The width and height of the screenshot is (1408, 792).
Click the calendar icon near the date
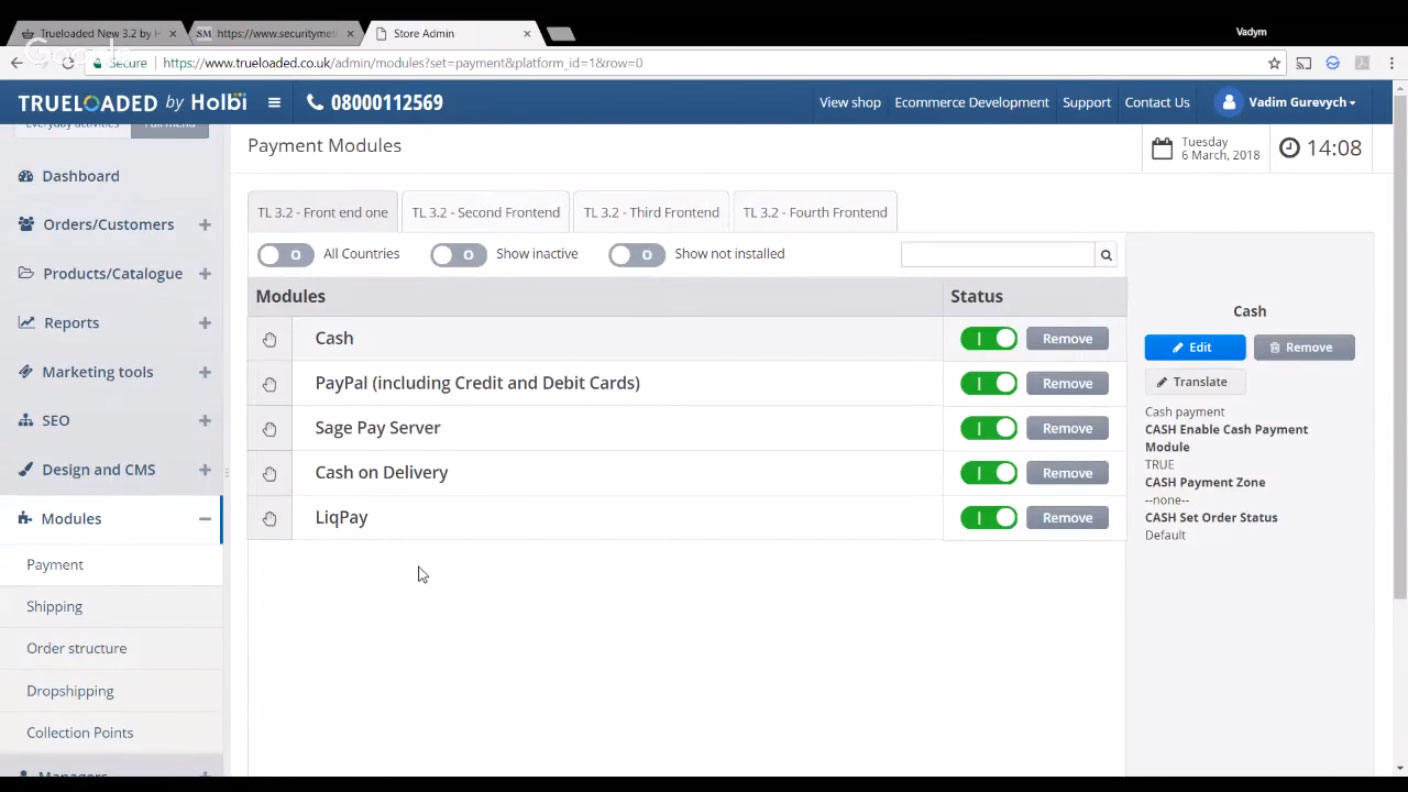1162,149
